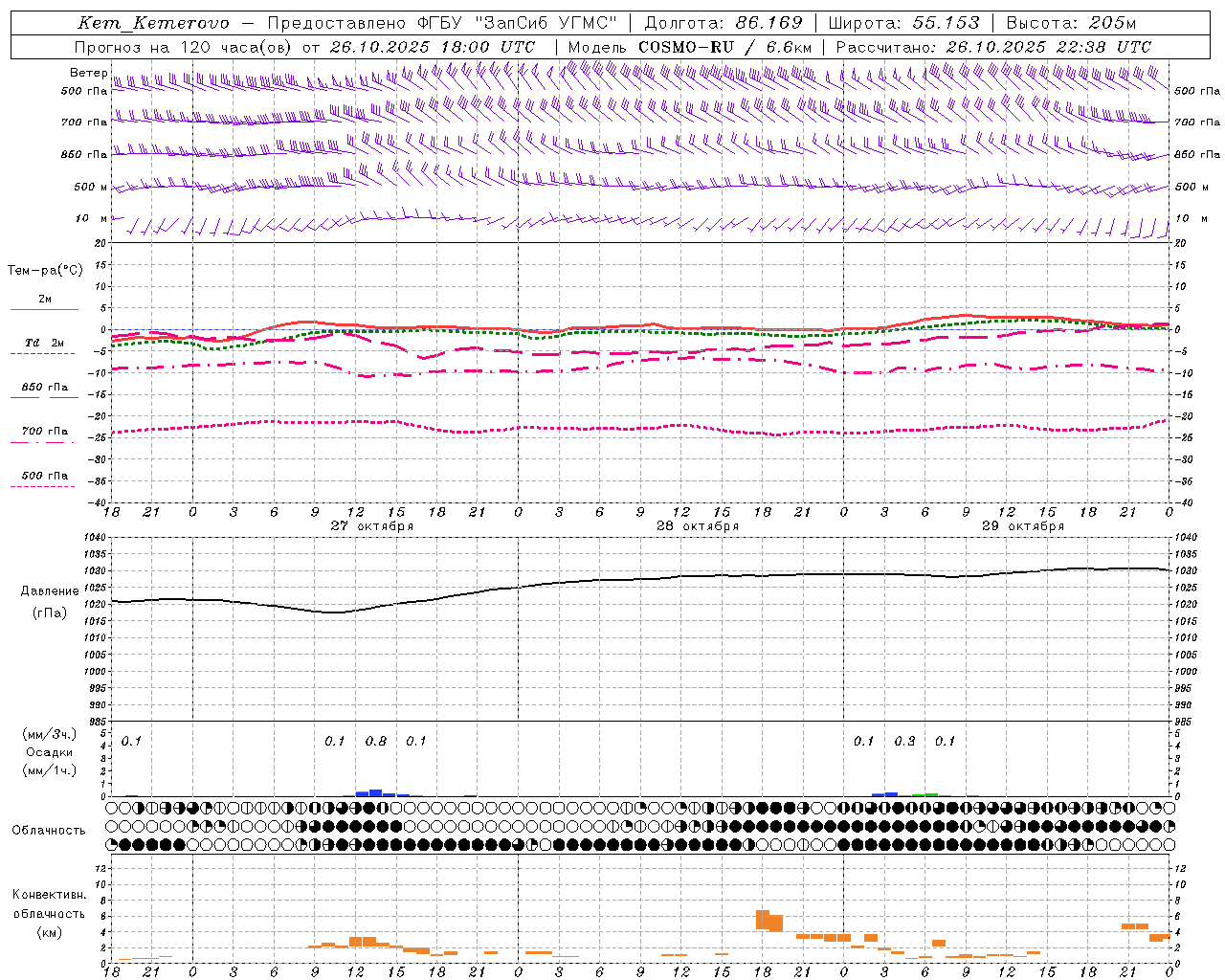Click the 27 октября date label
Viewport: 1225px width, 980px height.
(x=372, y=526)
